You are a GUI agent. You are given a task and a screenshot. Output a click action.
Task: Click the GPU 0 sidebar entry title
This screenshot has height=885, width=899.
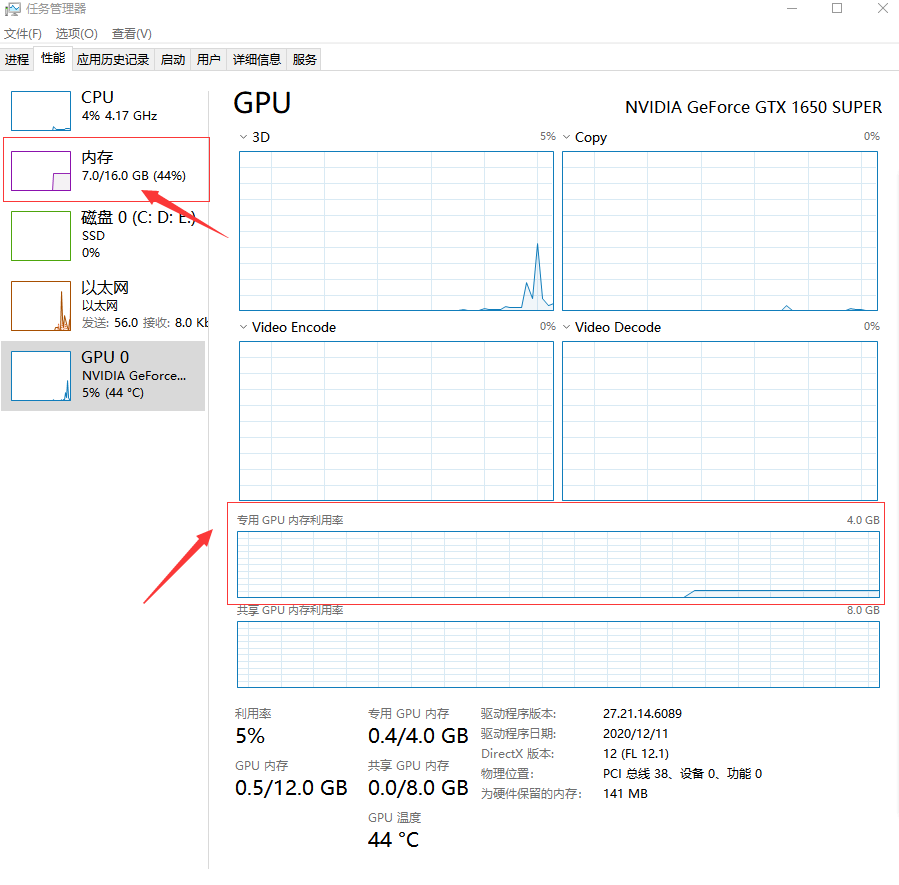click(105, 357)
